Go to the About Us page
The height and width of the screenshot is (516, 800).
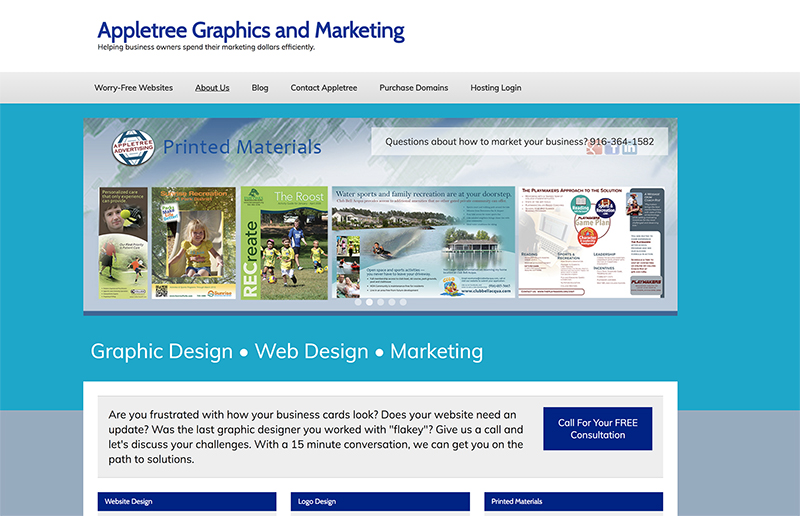pyautogui.click(x=212, y=88)
